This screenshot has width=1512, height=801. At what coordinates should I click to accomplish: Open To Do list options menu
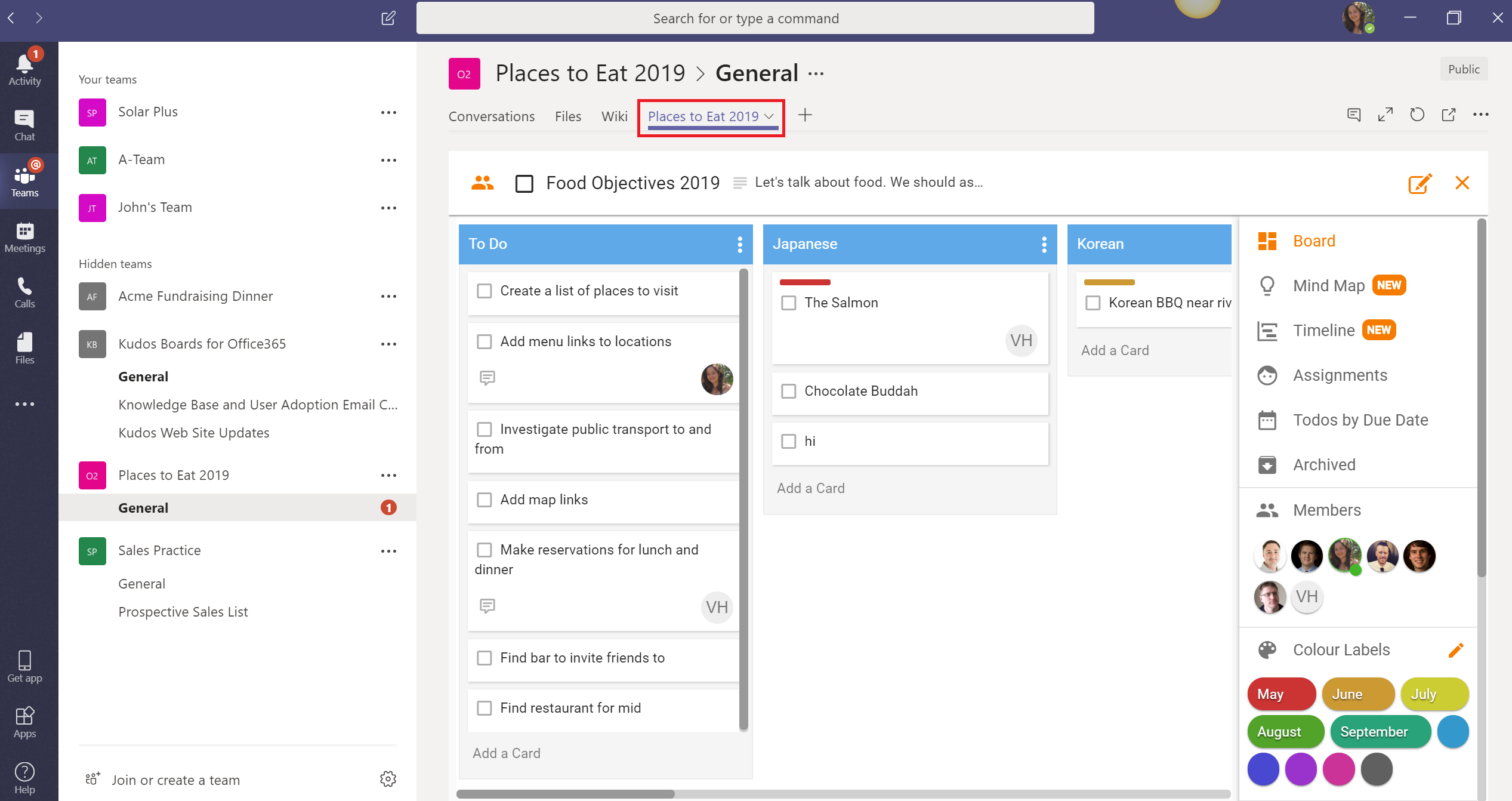pos(740,244)
